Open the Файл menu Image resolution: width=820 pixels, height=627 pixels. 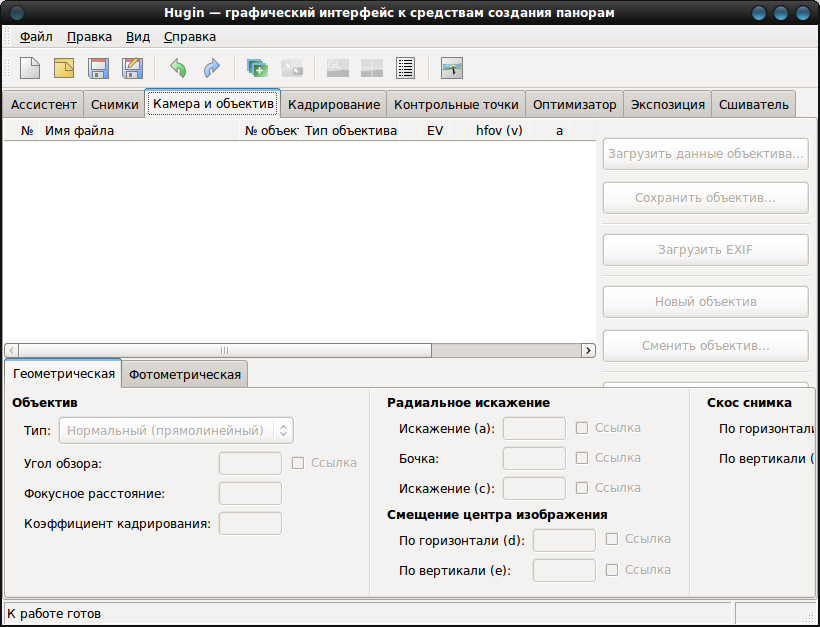tap(36, 37)
